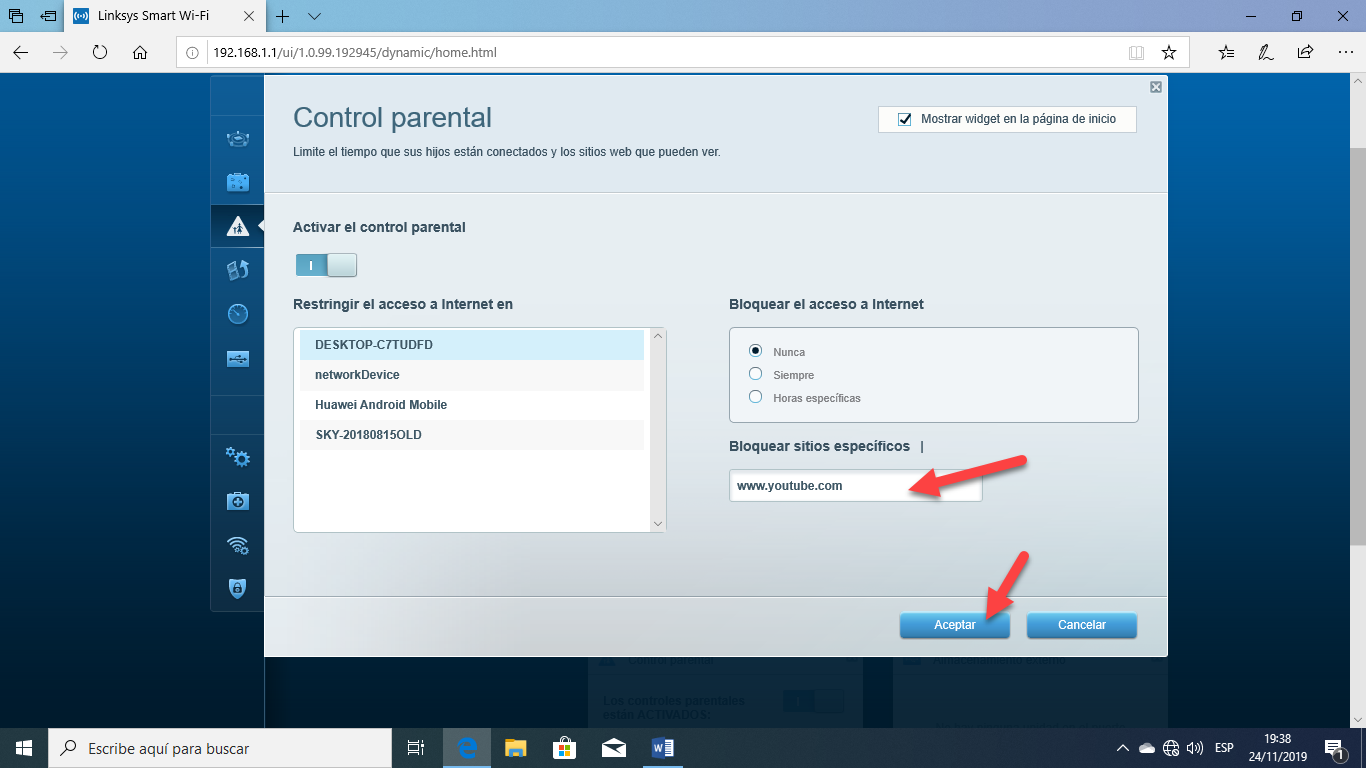Open Media Prioritization sidebar icon

[237, 270]
